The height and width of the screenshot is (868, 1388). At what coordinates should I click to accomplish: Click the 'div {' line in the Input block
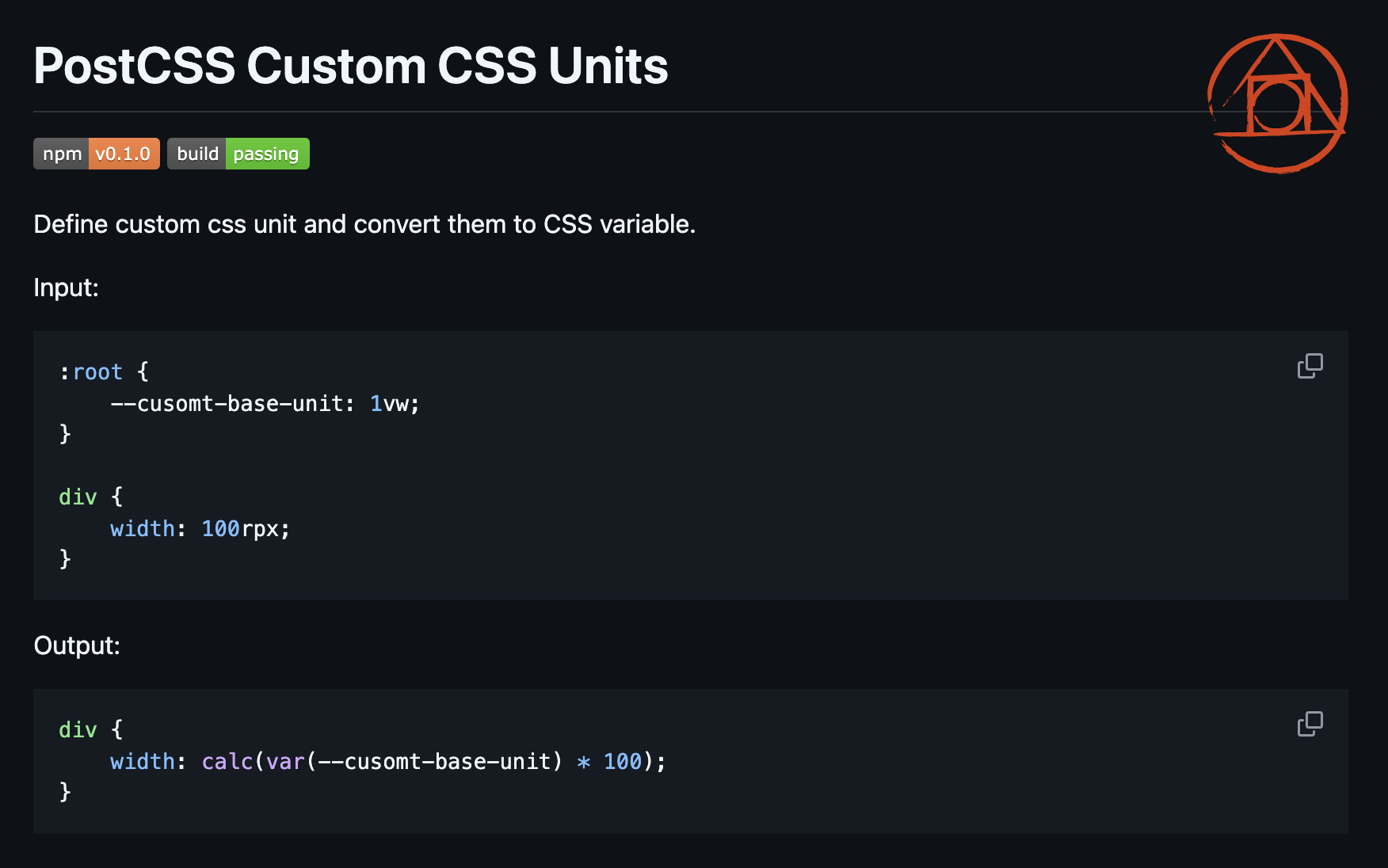(91, 497)
